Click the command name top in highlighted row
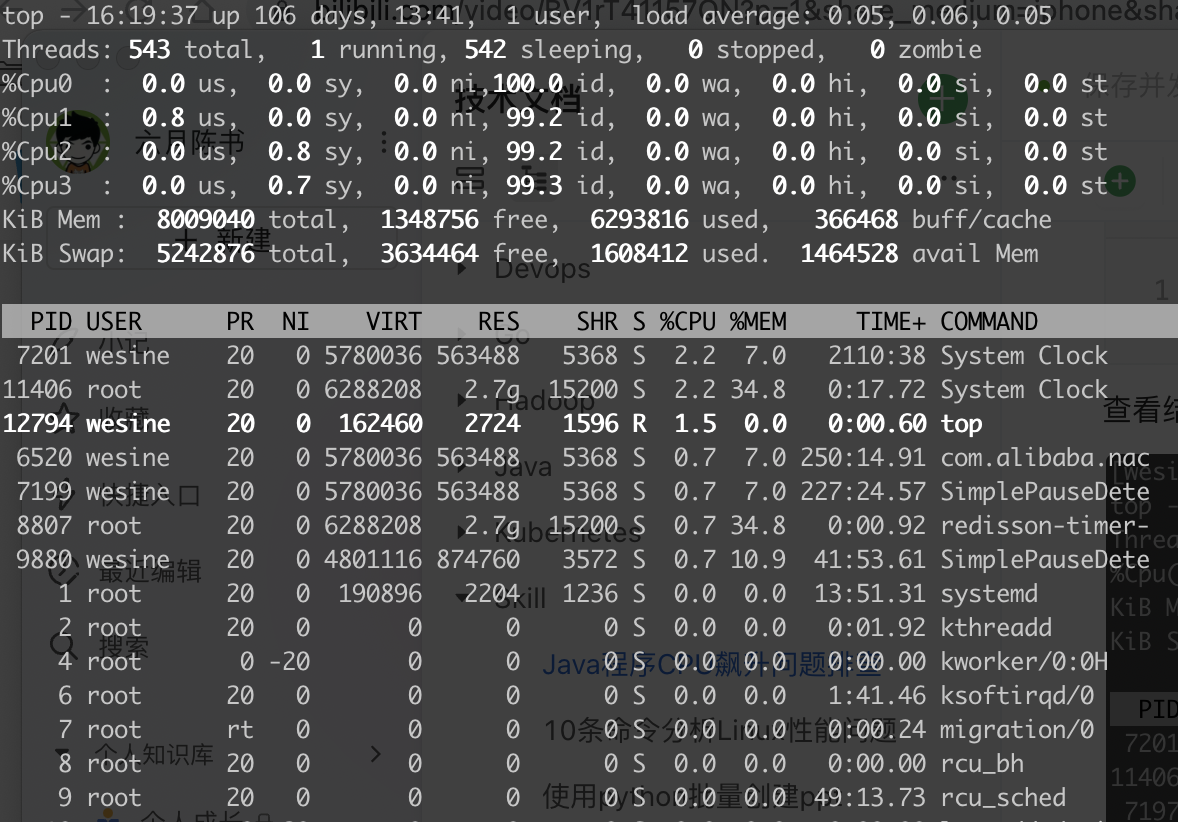Screen dimensions: 1178x822 click(x=961, y=425)
